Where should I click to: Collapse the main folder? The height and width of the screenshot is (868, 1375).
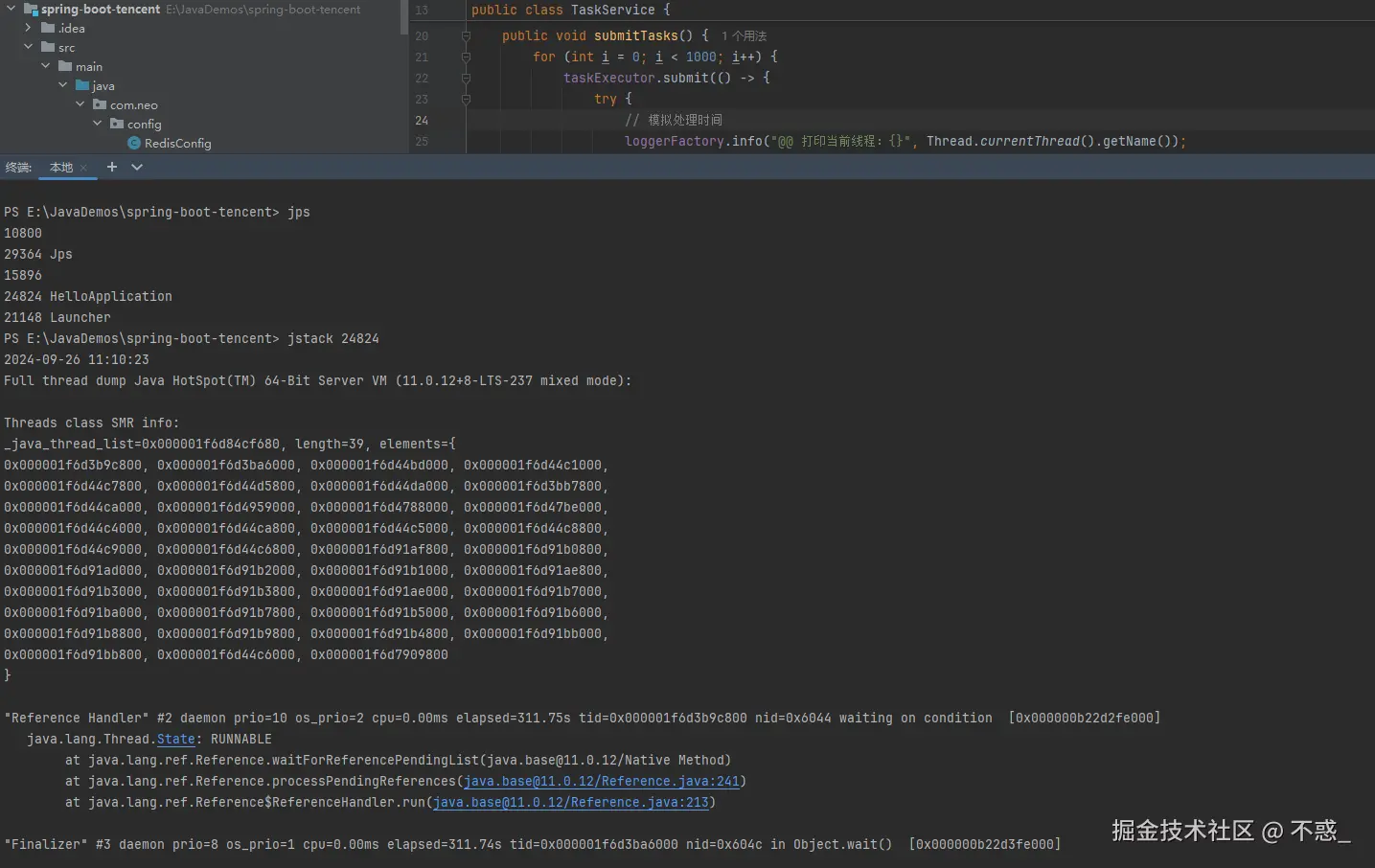(x=45, y=66)
